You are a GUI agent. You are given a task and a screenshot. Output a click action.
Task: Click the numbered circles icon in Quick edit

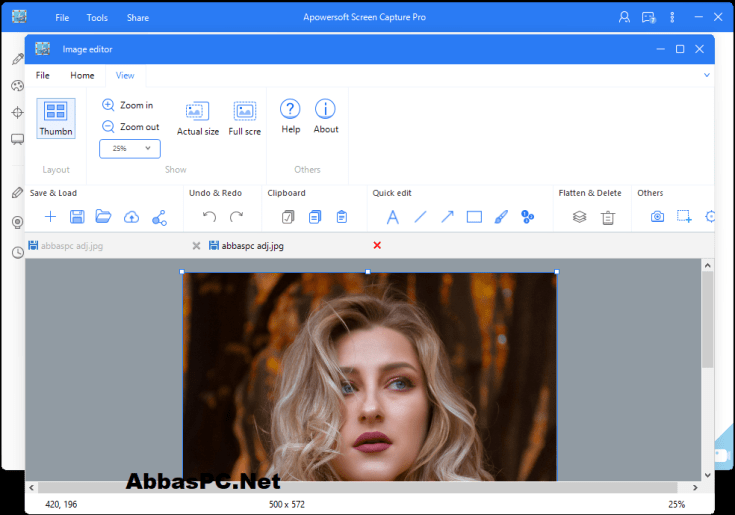tap(528, 217)
